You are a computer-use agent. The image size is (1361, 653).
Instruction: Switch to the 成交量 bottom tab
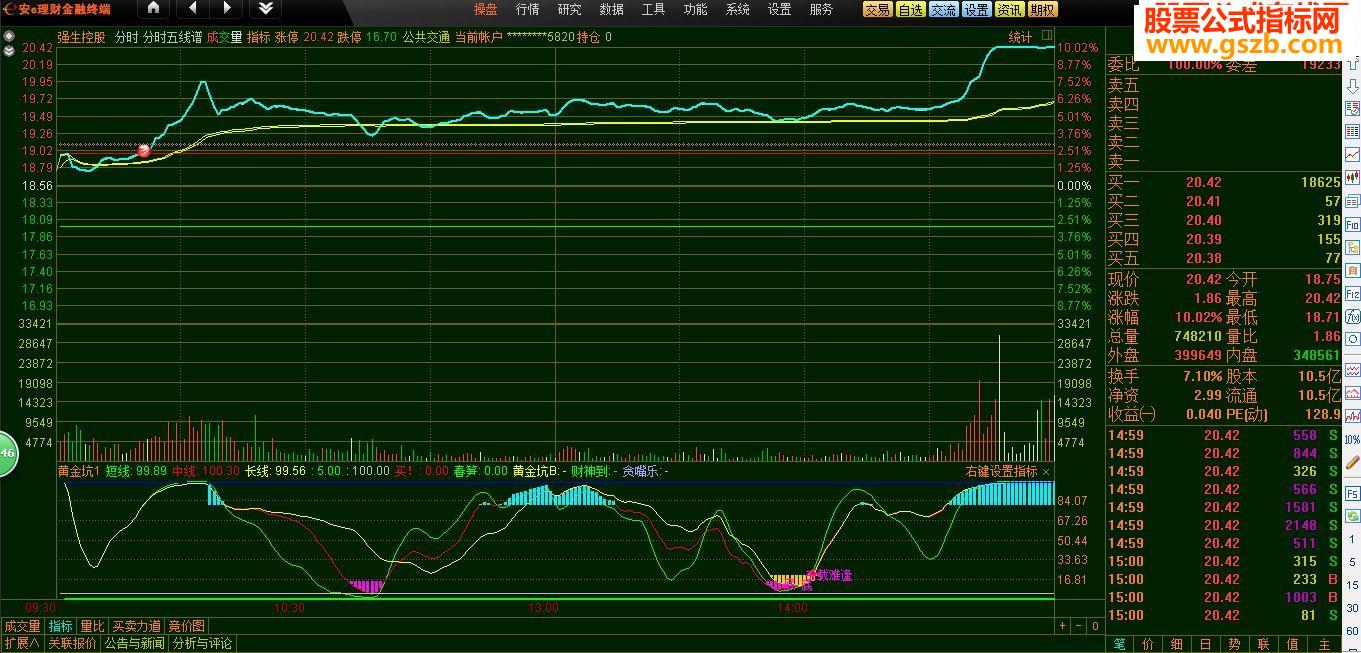[x=22, y=626]
